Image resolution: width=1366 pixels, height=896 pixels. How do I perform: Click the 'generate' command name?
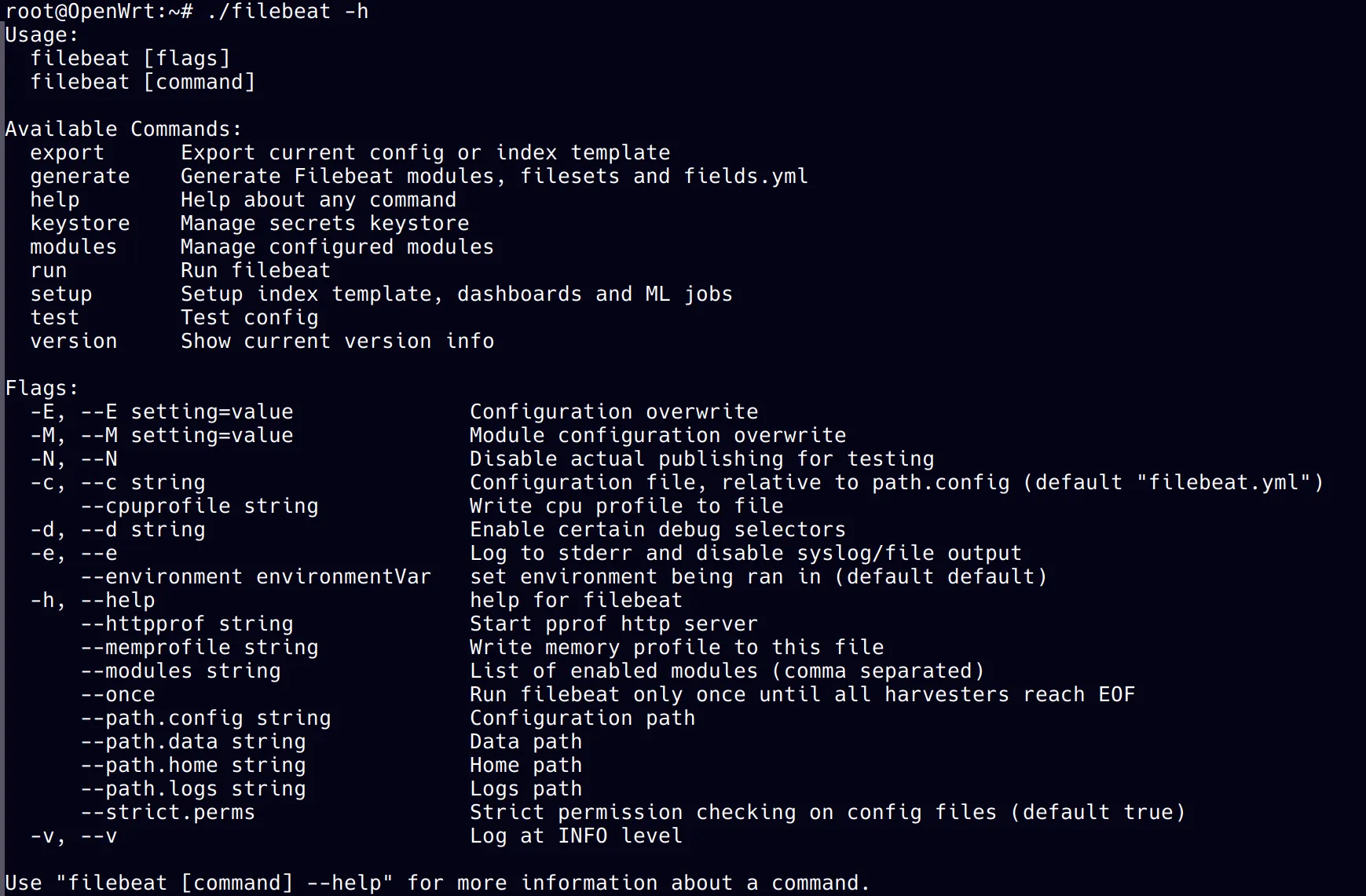click(x=79, y=177)
